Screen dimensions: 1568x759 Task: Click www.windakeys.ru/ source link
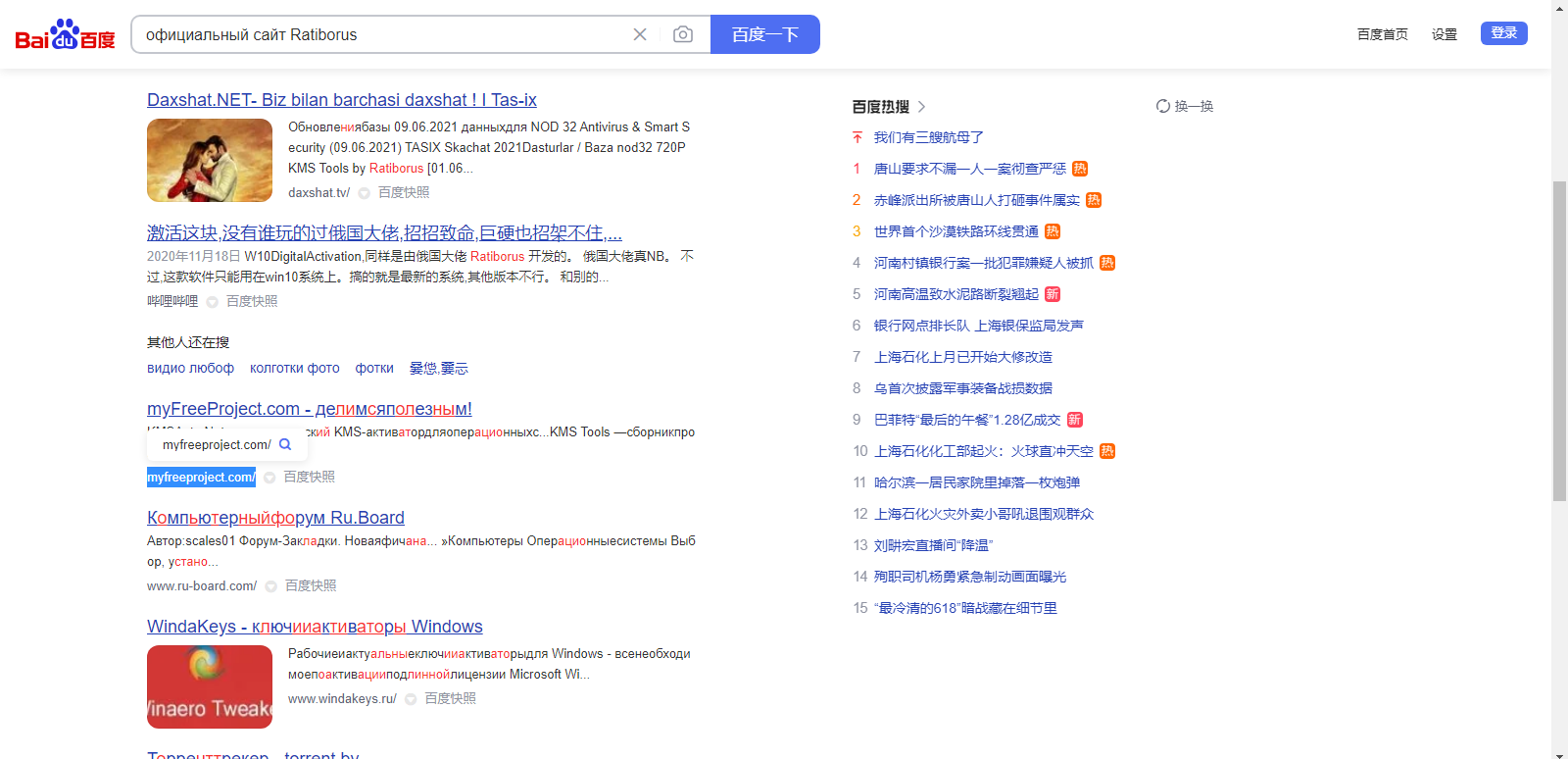(342, 699)
